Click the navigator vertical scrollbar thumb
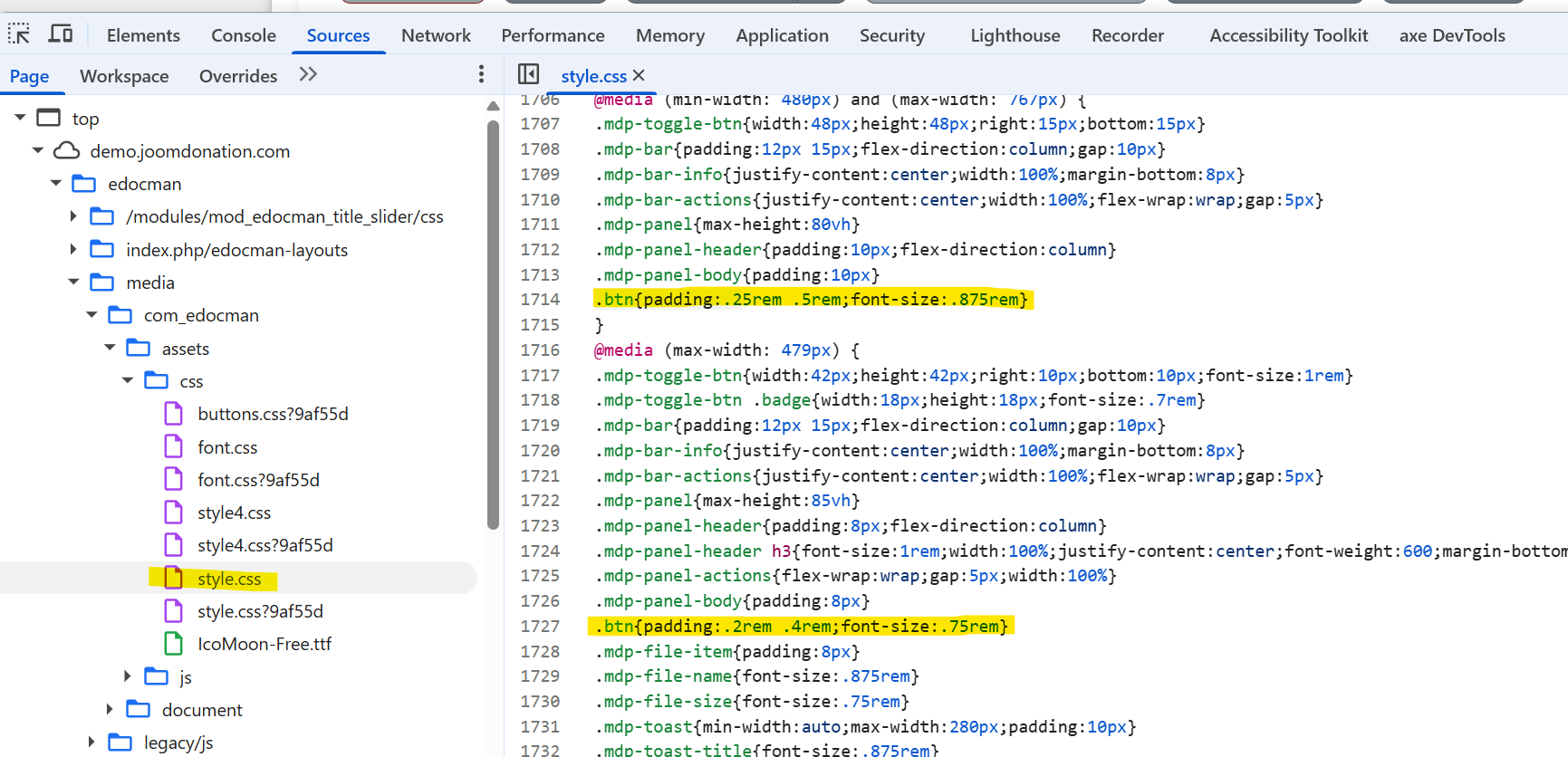 (x=493, y=323)
